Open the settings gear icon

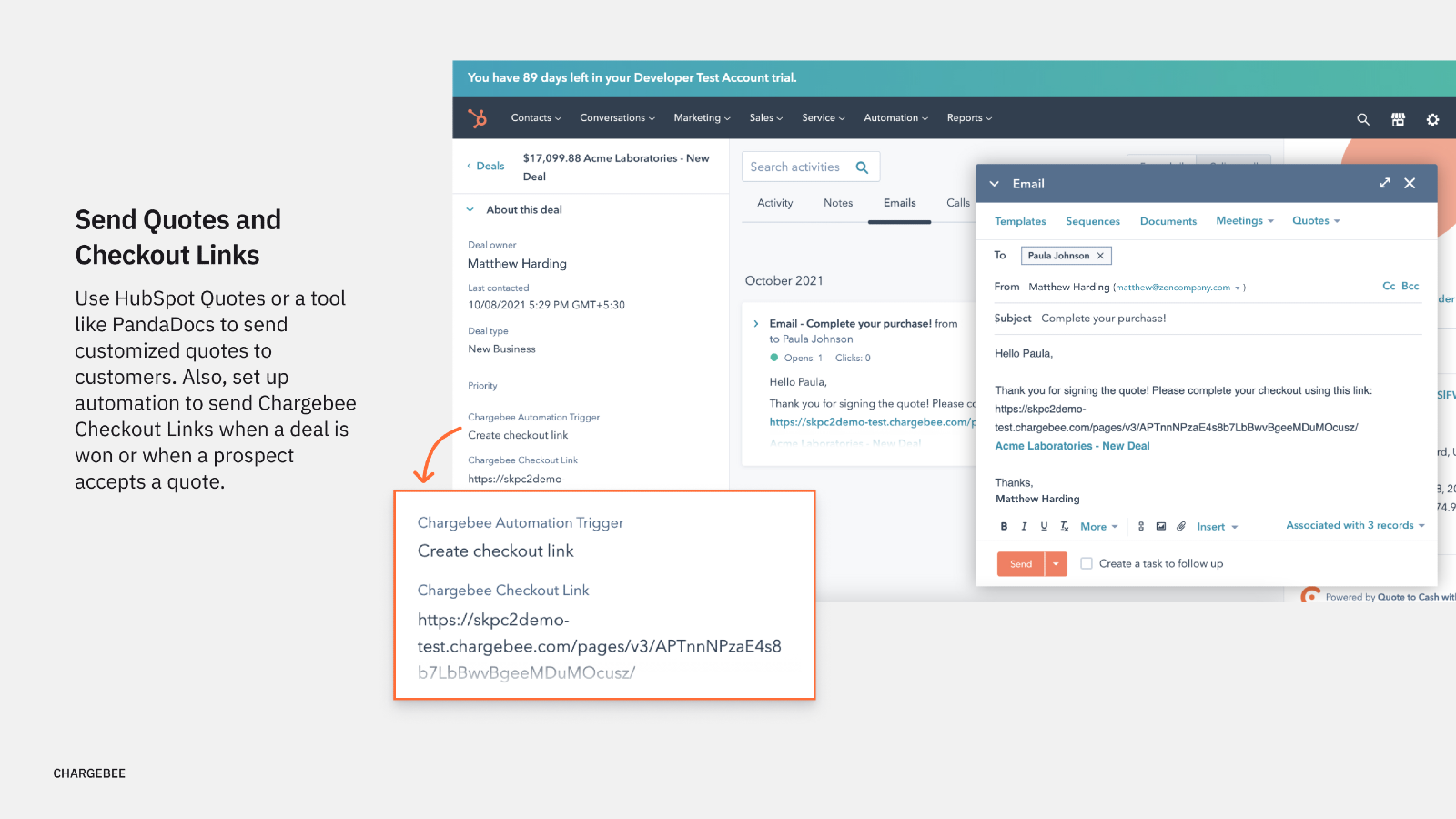click(1432, 119)
